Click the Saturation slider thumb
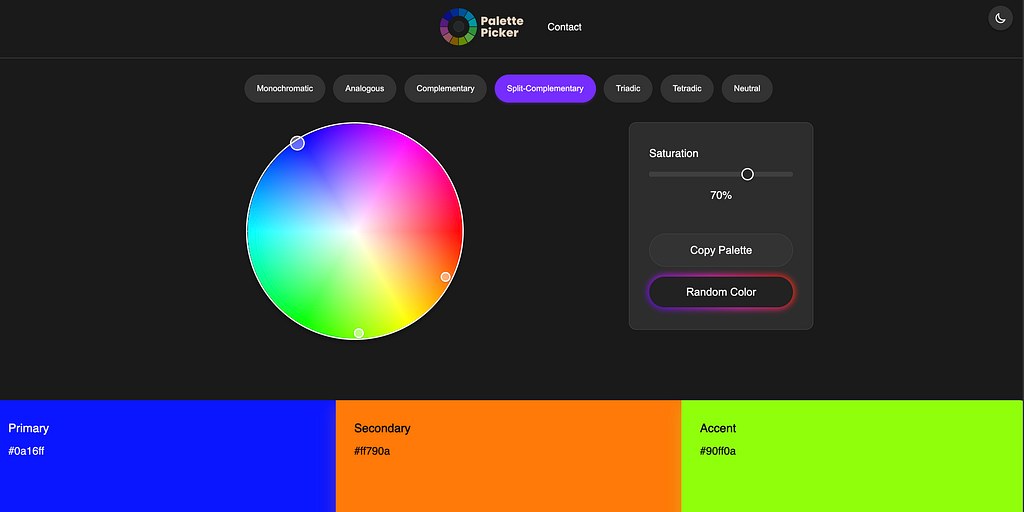 (x=748, y=174)
